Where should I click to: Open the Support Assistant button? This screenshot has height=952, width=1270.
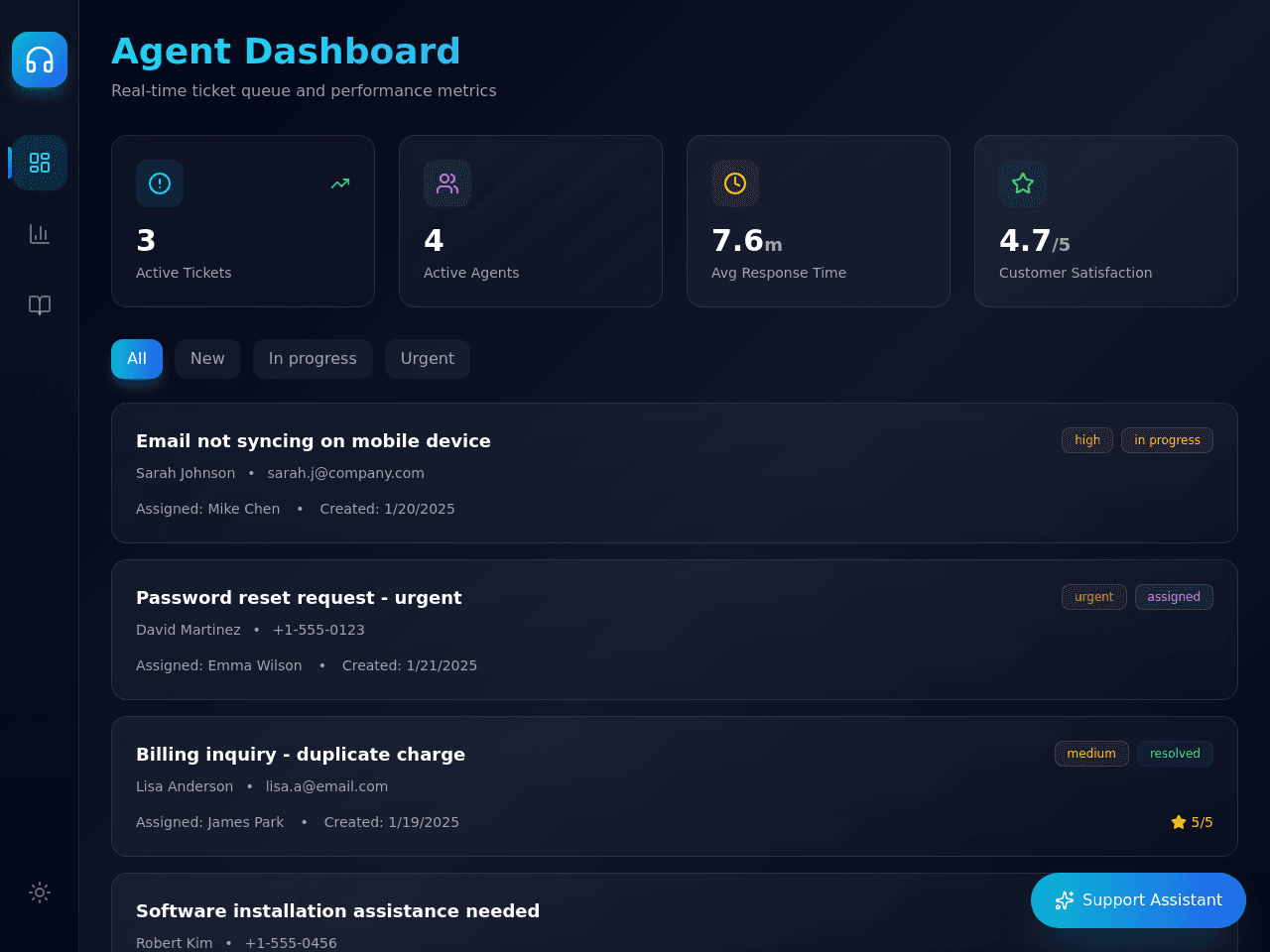(1138, 900)
